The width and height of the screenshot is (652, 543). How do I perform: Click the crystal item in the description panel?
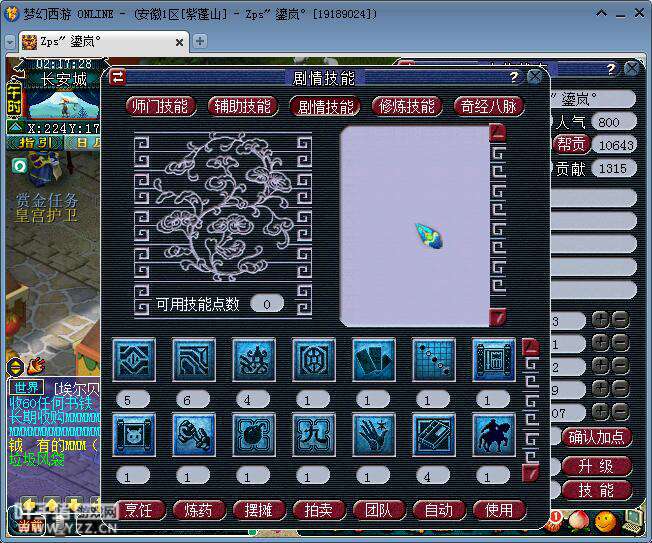pyautogui.click(x=430, y=236)
